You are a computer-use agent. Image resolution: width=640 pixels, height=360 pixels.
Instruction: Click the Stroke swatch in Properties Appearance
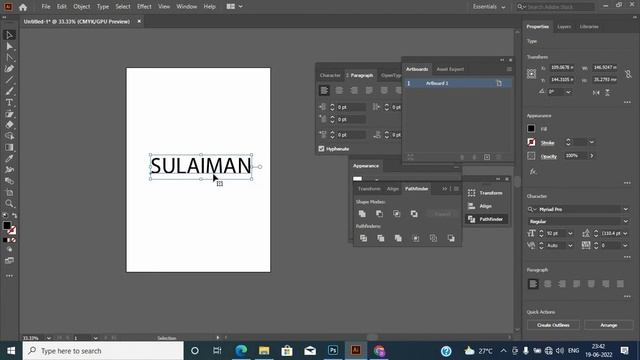pyautogui.click(x=531, y=142)
